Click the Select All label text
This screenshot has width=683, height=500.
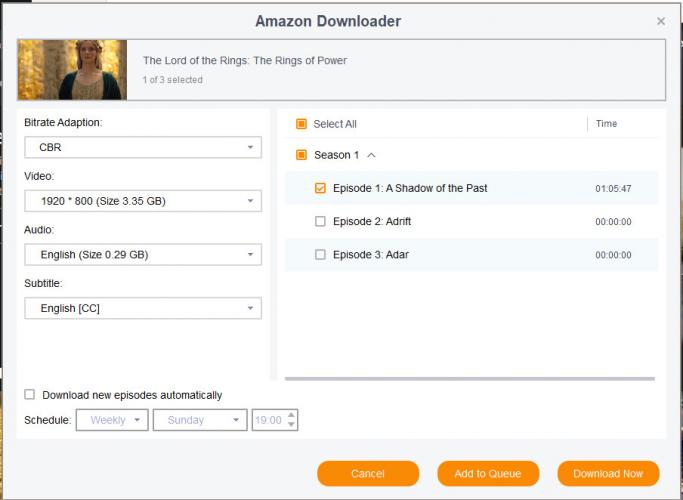point(335,124)
